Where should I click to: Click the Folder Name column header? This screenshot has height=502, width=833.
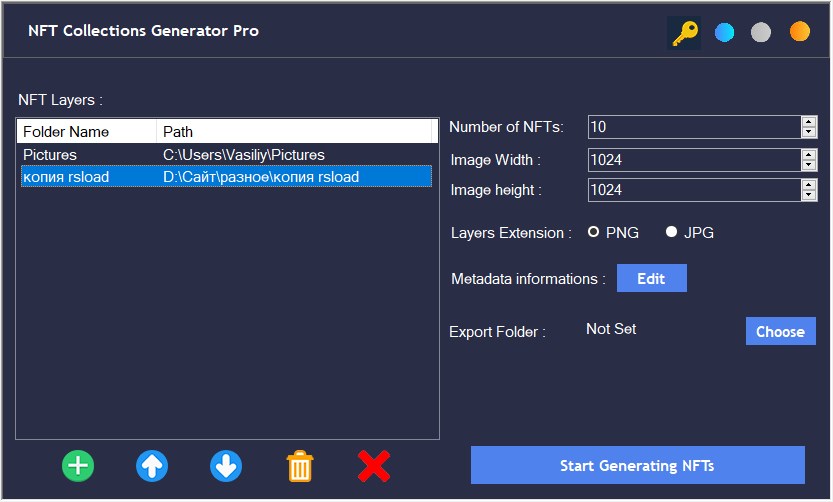click(x=87, y=132)
